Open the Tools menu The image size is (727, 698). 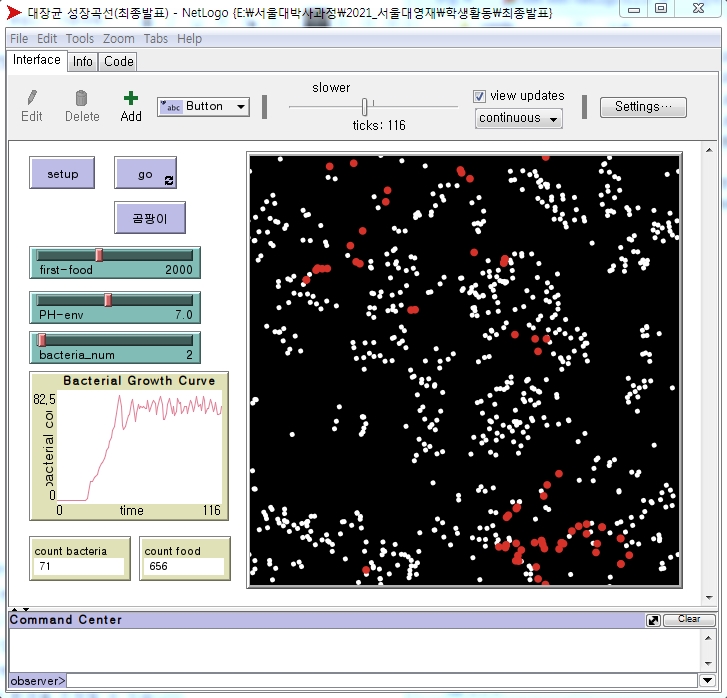[x=80, y=38]
